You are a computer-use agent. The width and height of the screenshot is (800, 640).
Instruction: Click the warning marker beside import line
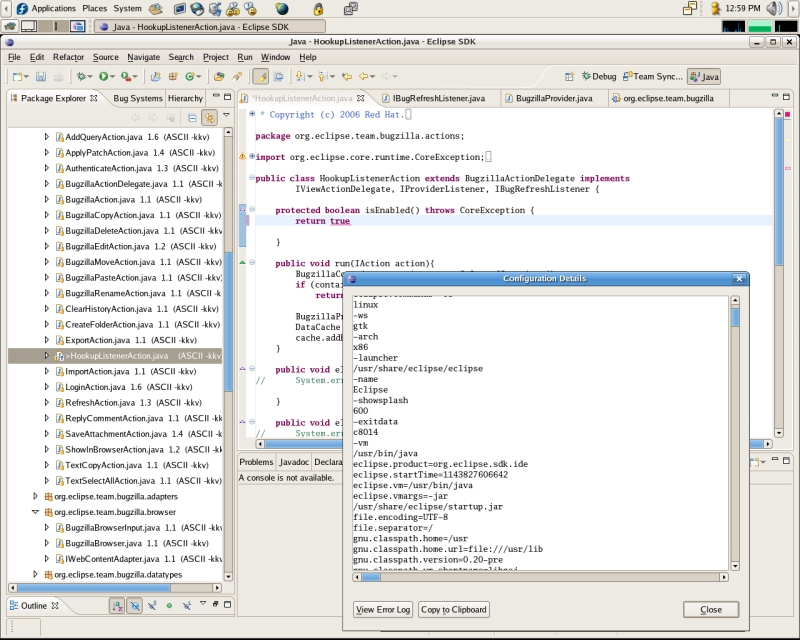242,157
